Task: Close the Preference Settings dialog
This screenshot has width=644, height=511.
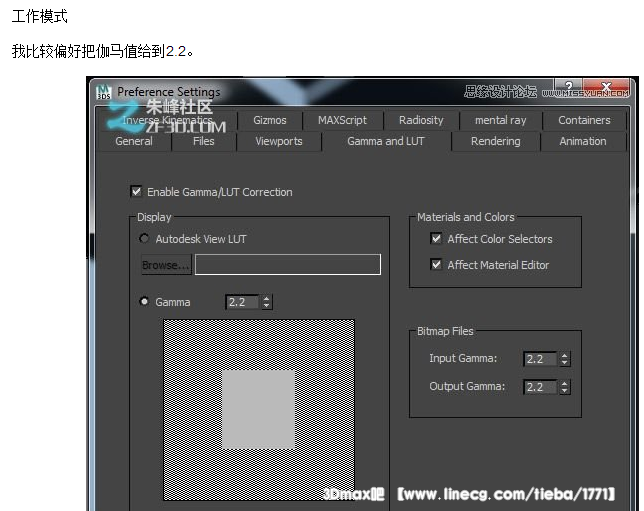Action: (x=606, y=87)
